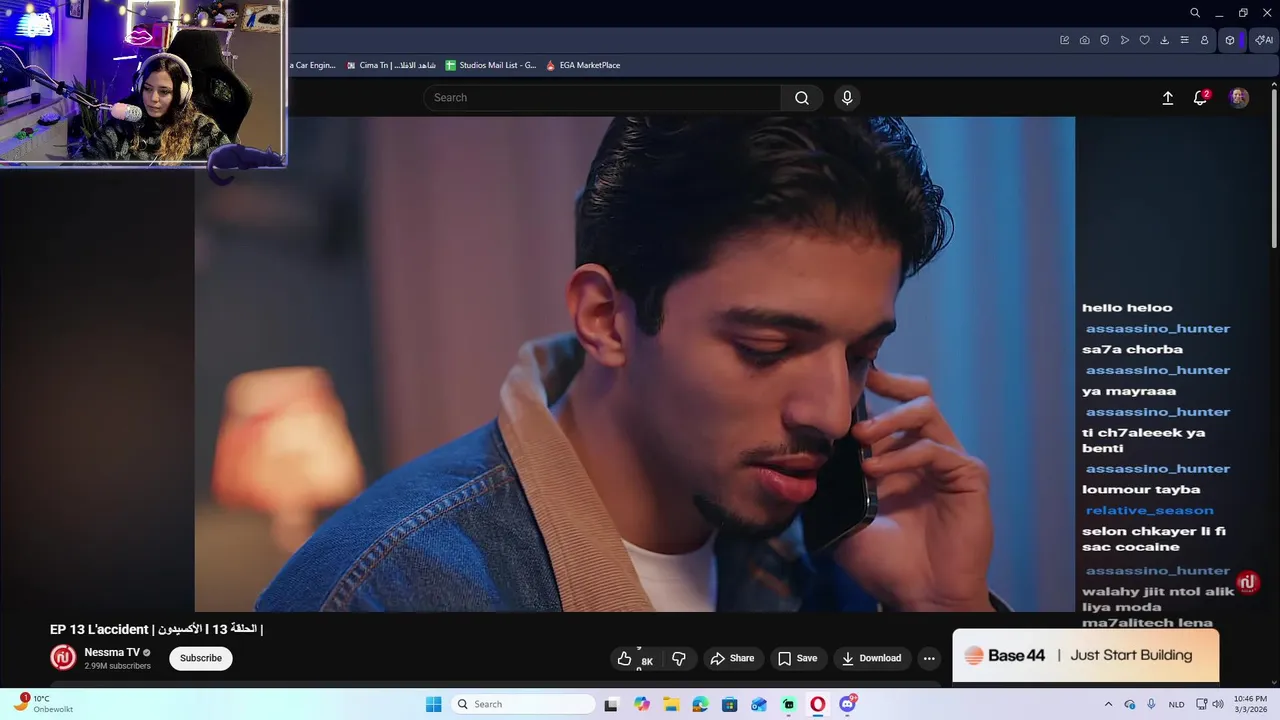The width and height of the screenshot is (1280, 720).
Task: Click the video player frame
Action: (x=635, y=364)
